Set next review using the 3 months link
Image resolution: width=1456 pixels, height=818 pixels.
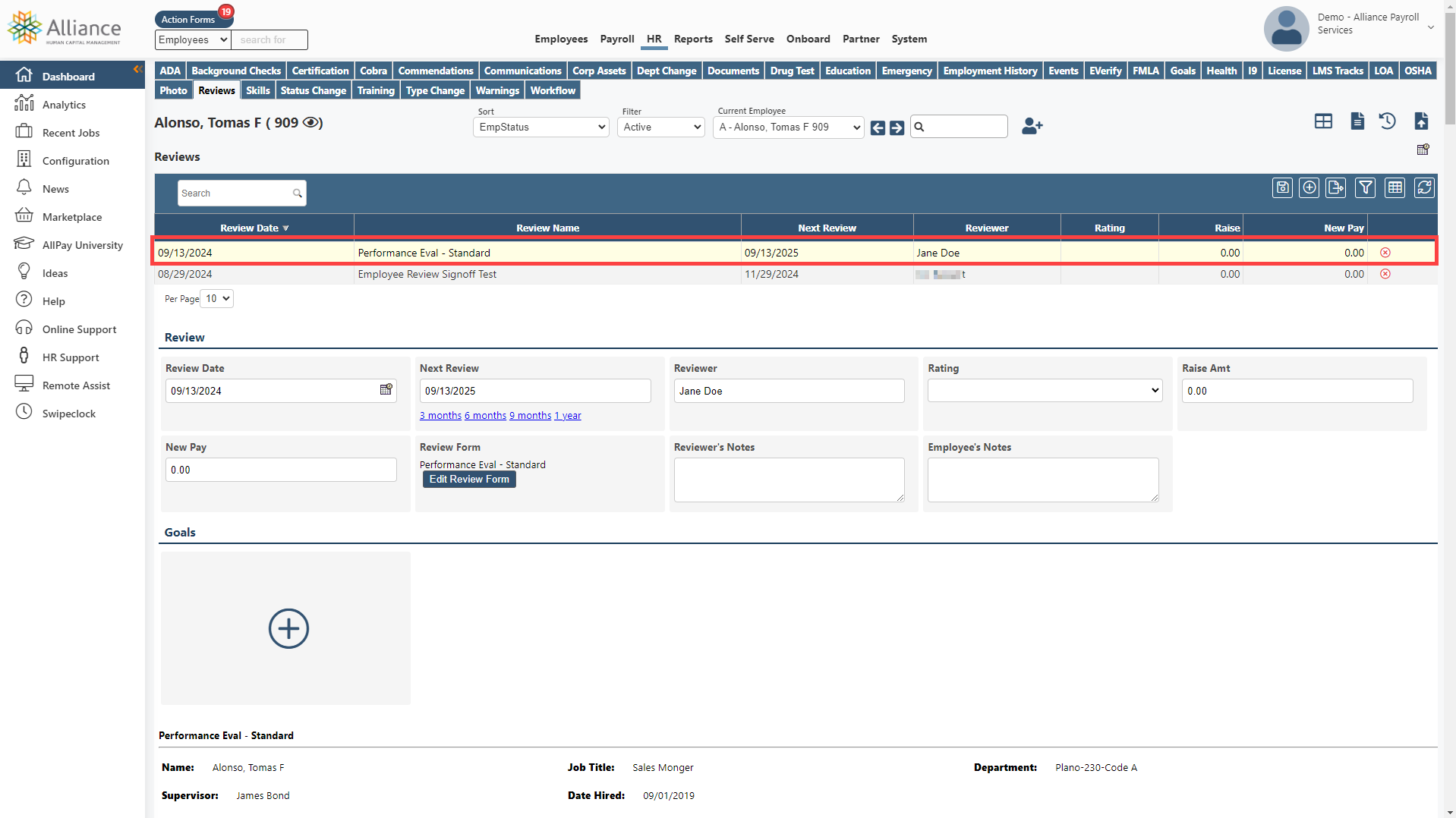click(440, 416)
